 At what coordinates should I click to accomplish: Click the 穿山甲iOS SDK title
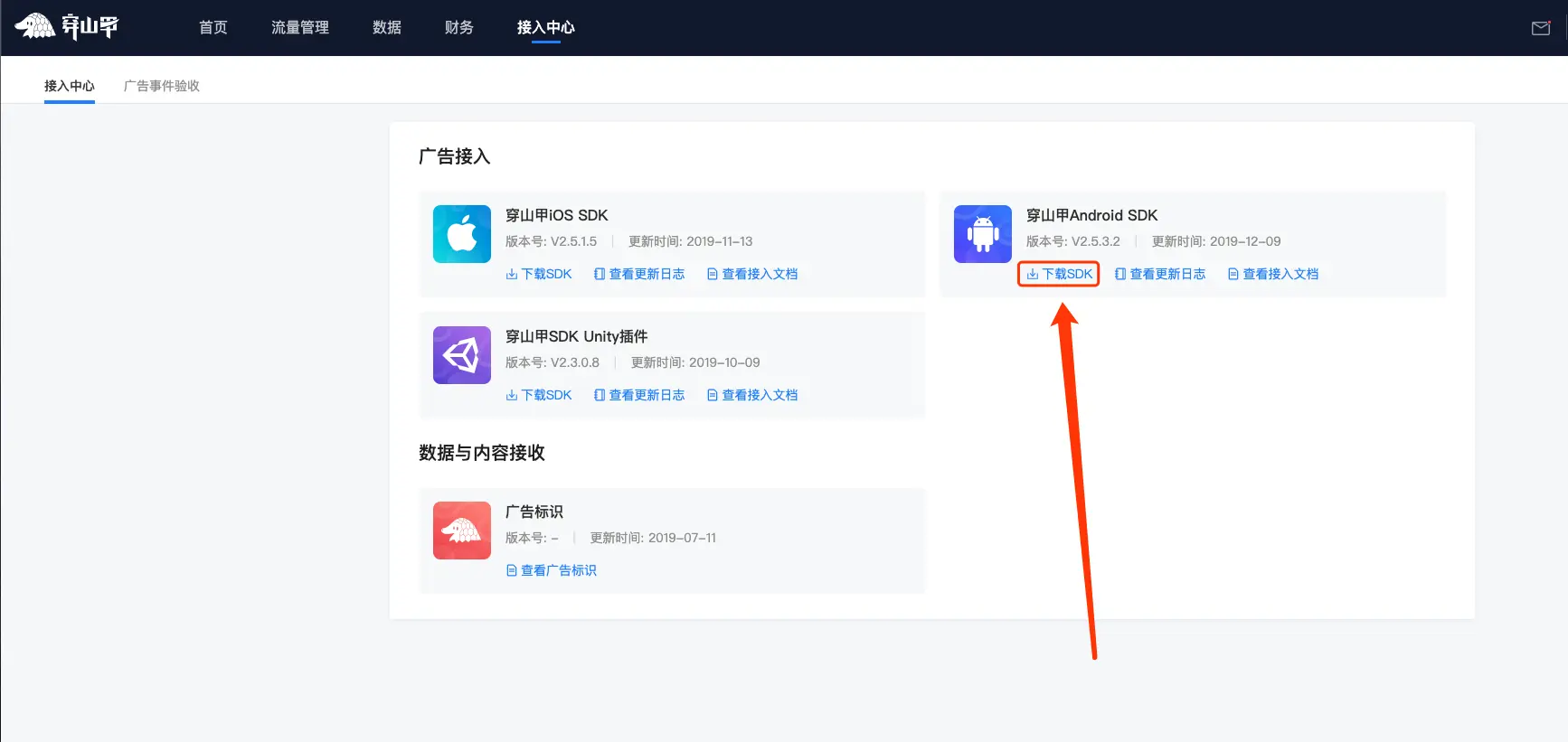pyautogui.click(x=557, y=215)
